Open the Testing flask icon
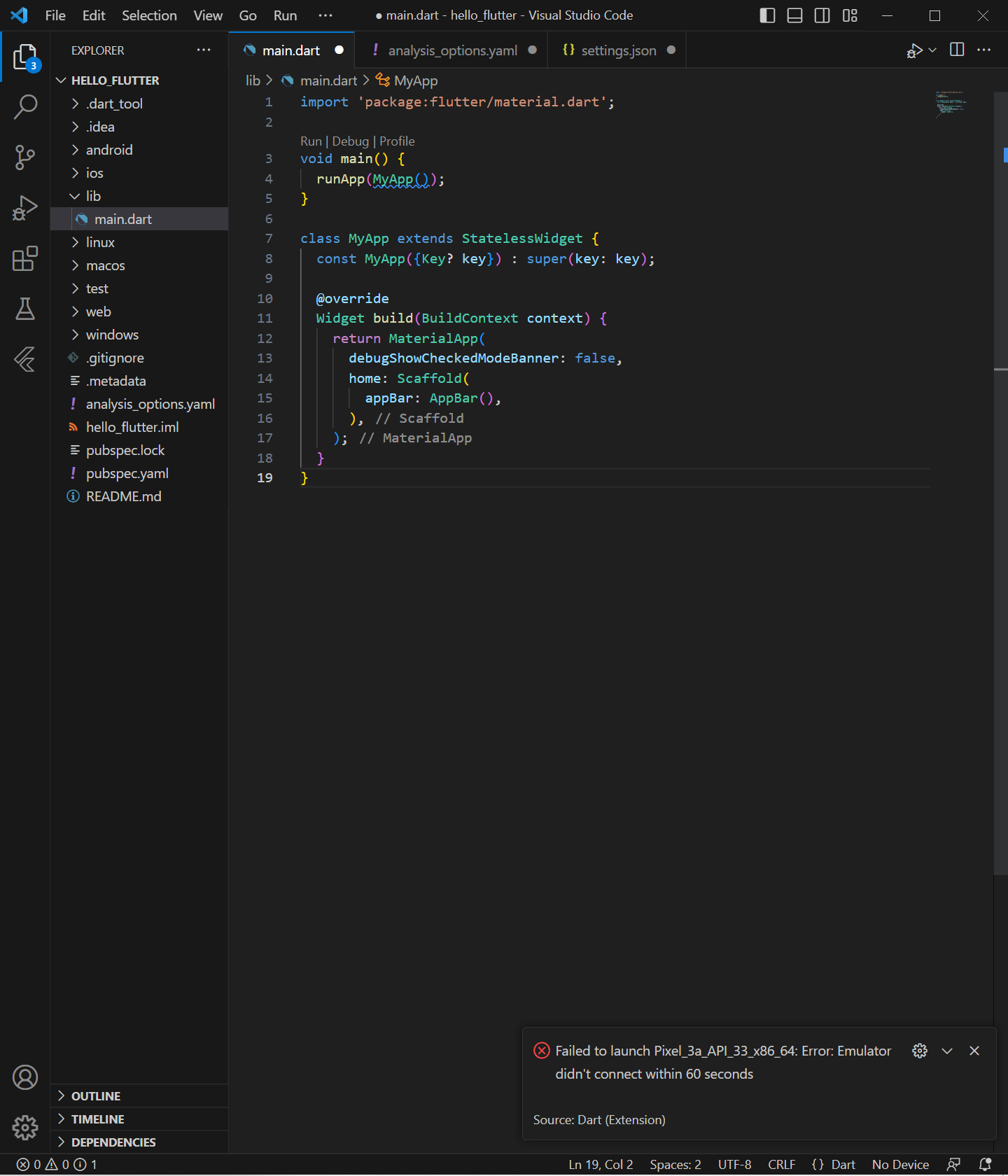Screen dimensions: 1008x1176 [x=25, y=309]
